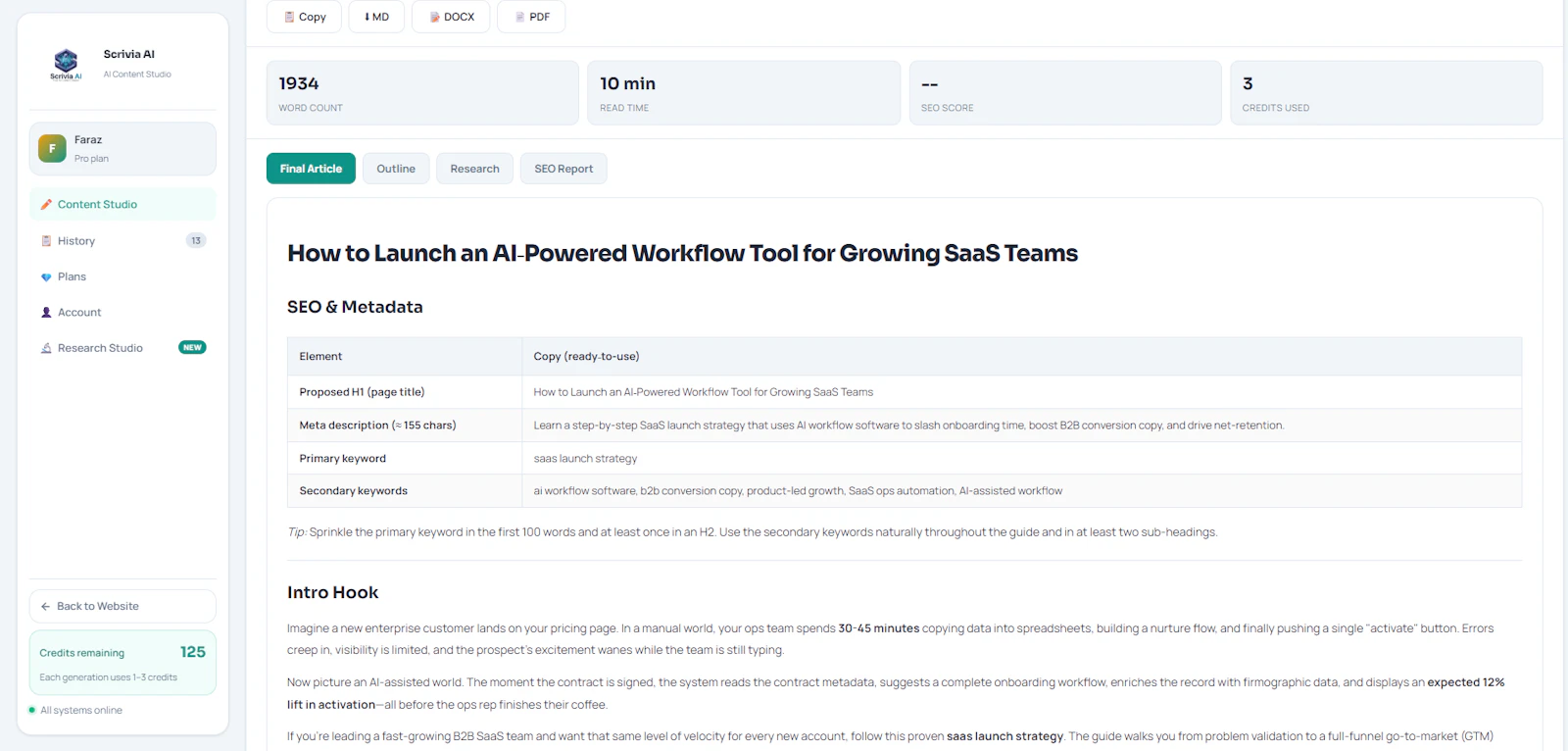1568x751 pixels.
Task: Click the Meta description row label
Action: [405, 426]
